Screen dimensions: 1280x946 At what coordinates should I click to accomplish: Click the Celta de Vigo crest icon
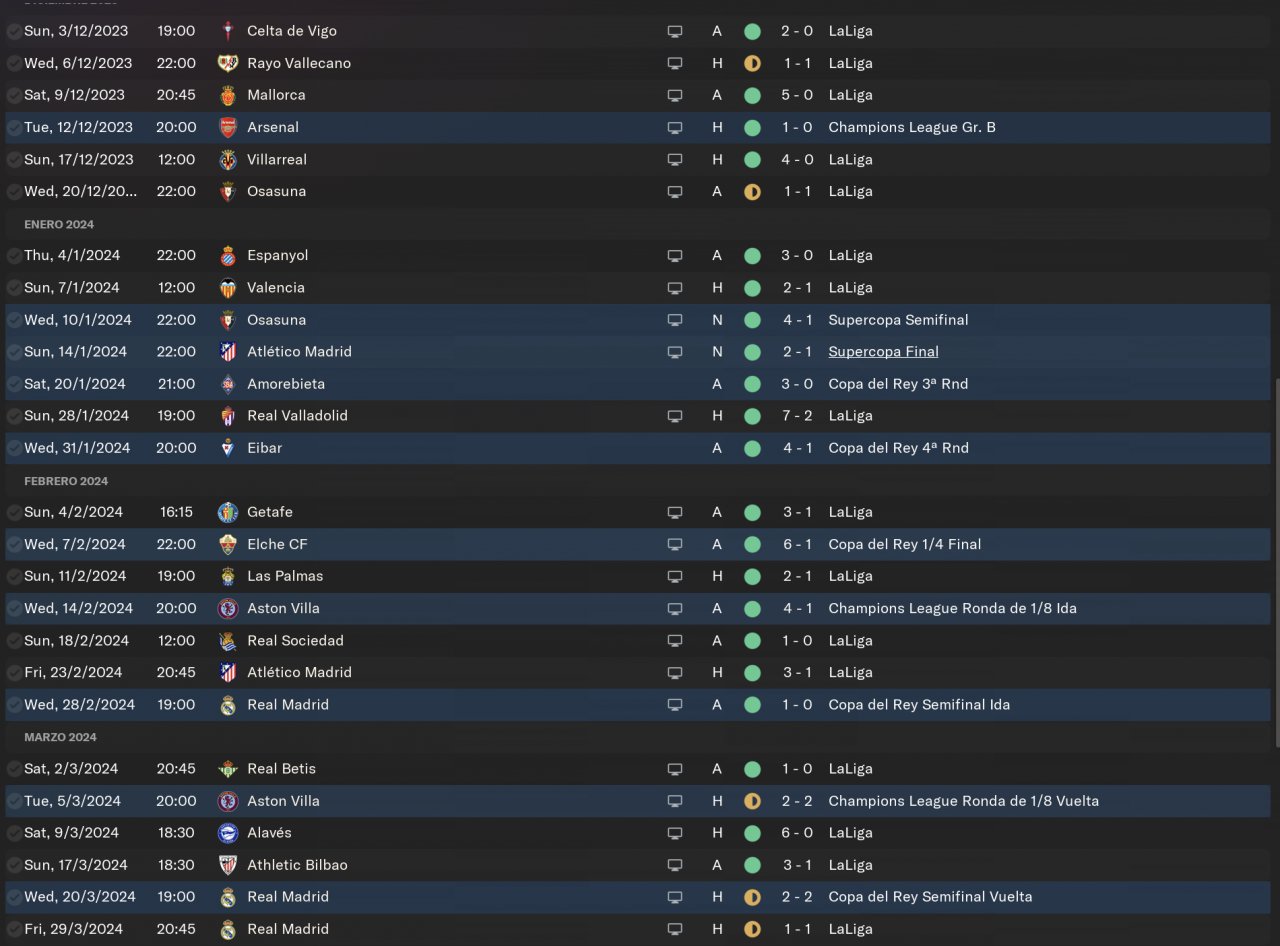(x=228, y=31)
